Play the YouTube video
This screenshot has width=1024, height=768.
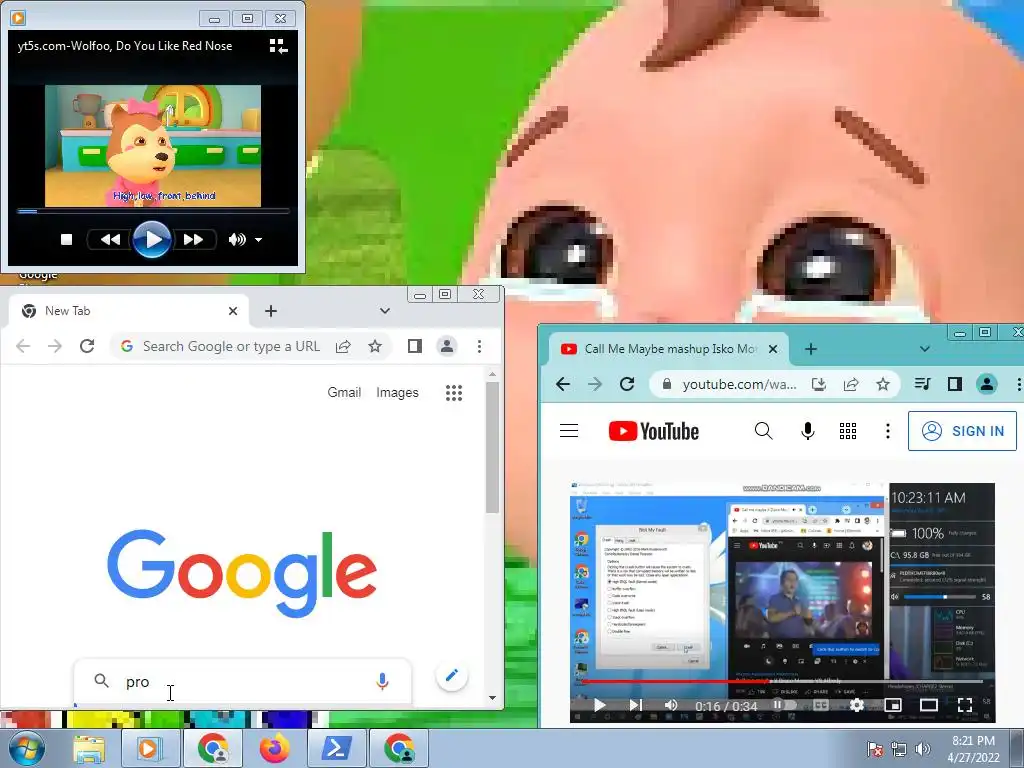tap(599, 705)
